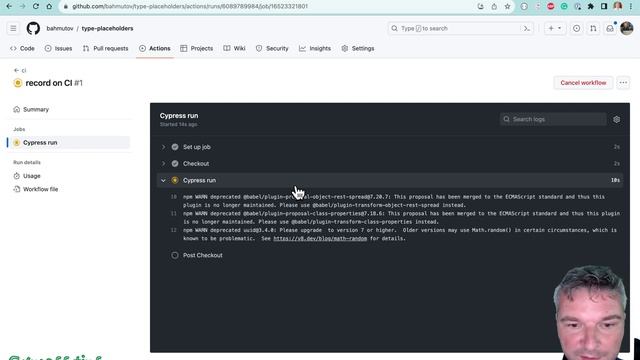Click the 'record on CI' run title
The width and height of the screenshot is (640, 360).
49,83
